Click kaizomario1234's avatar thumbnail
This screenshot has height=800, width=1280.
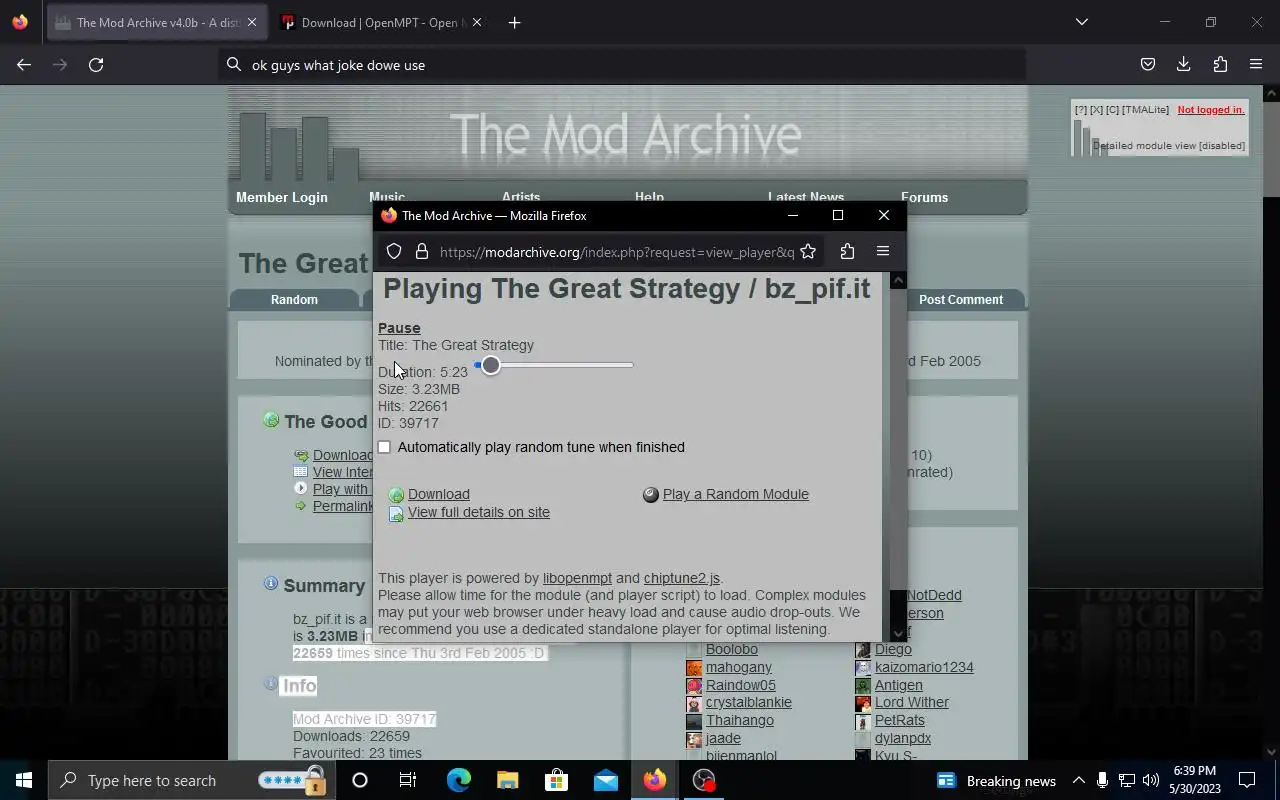863,668
